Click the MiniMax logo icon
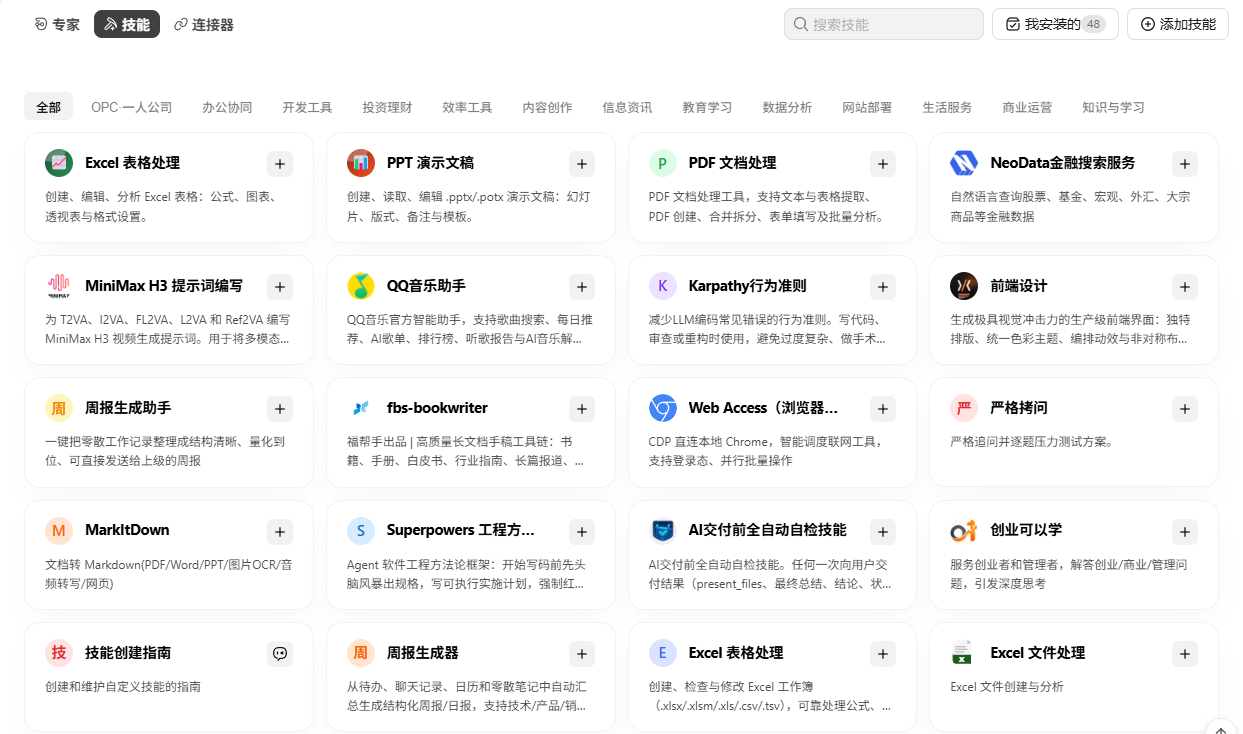Viewport: 1243px width, 734px height. (59, 286)
